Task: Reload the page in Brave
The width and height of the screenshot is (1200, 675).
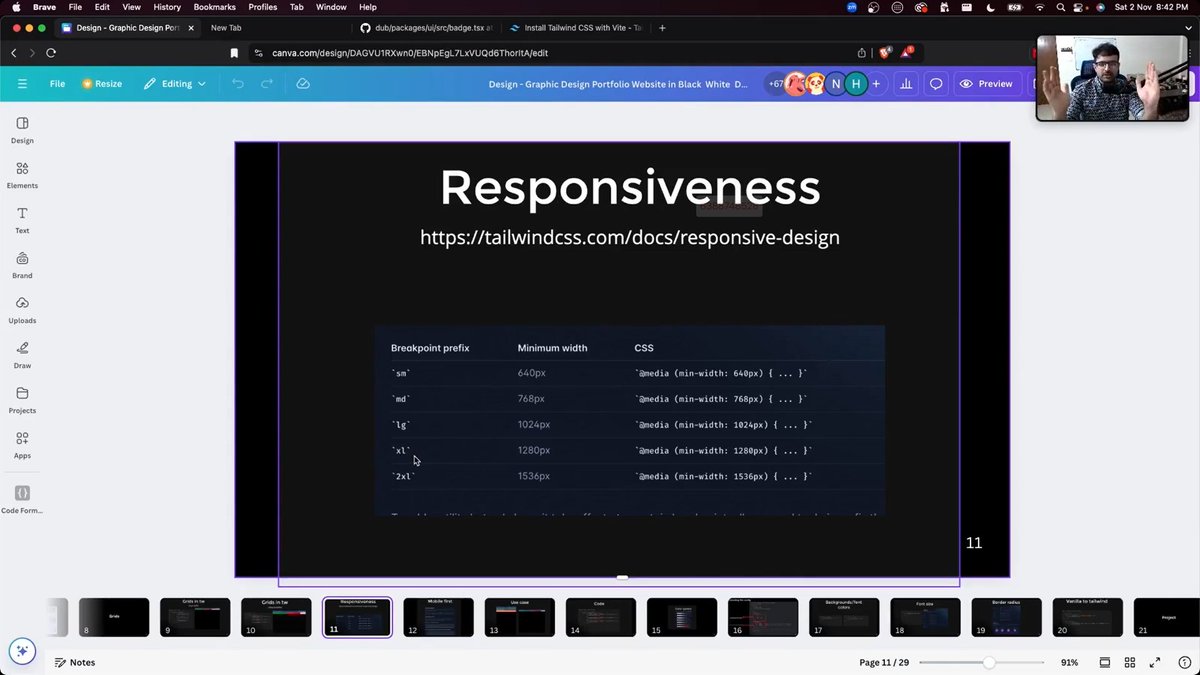Action: click(x=51, y=53)
